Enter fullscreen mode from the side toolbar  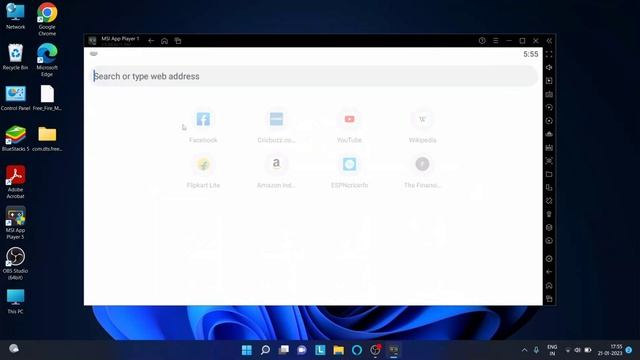549,54
